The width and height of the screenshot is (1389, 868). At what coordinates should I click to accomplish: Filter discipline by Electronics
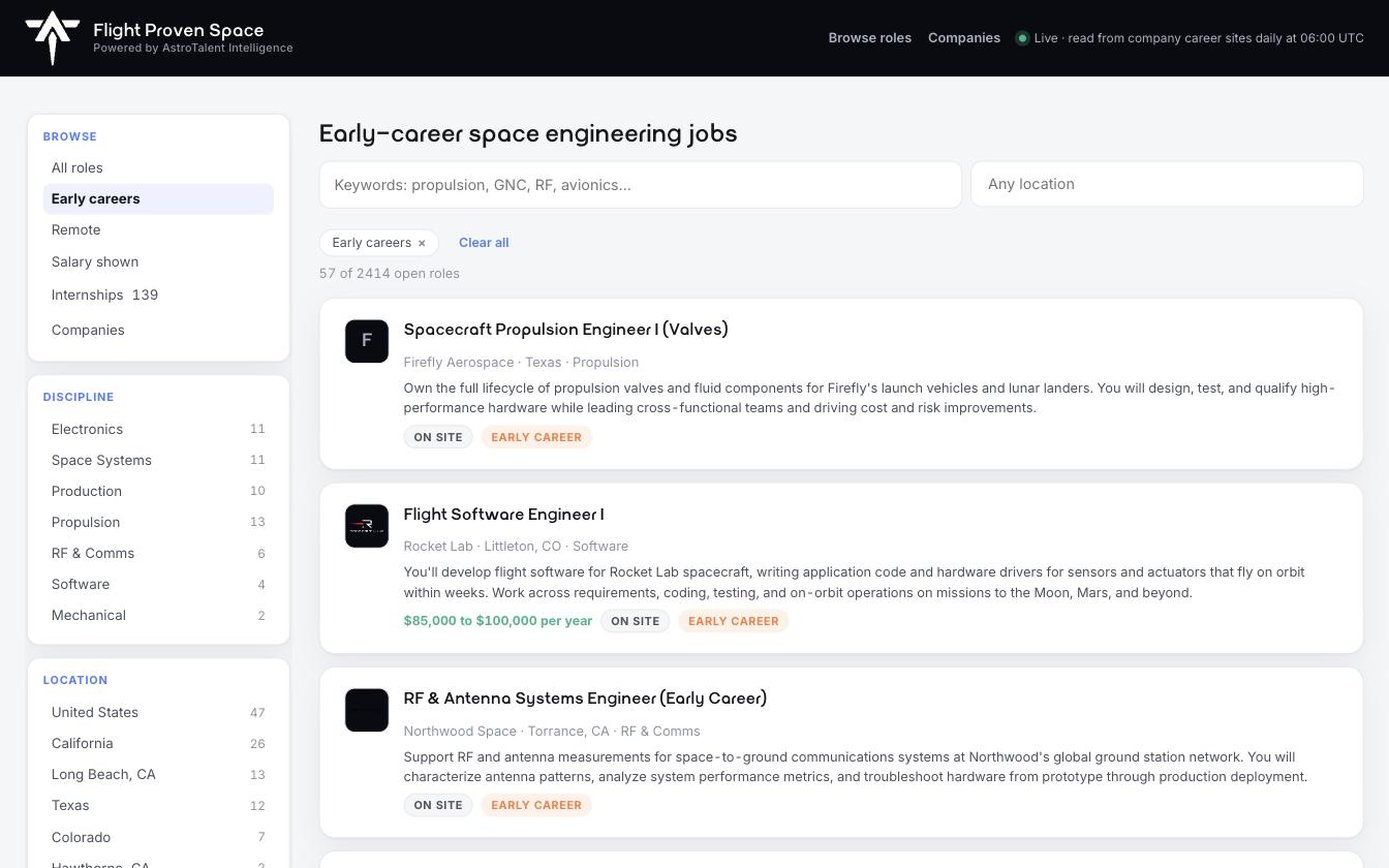point(158,429)
